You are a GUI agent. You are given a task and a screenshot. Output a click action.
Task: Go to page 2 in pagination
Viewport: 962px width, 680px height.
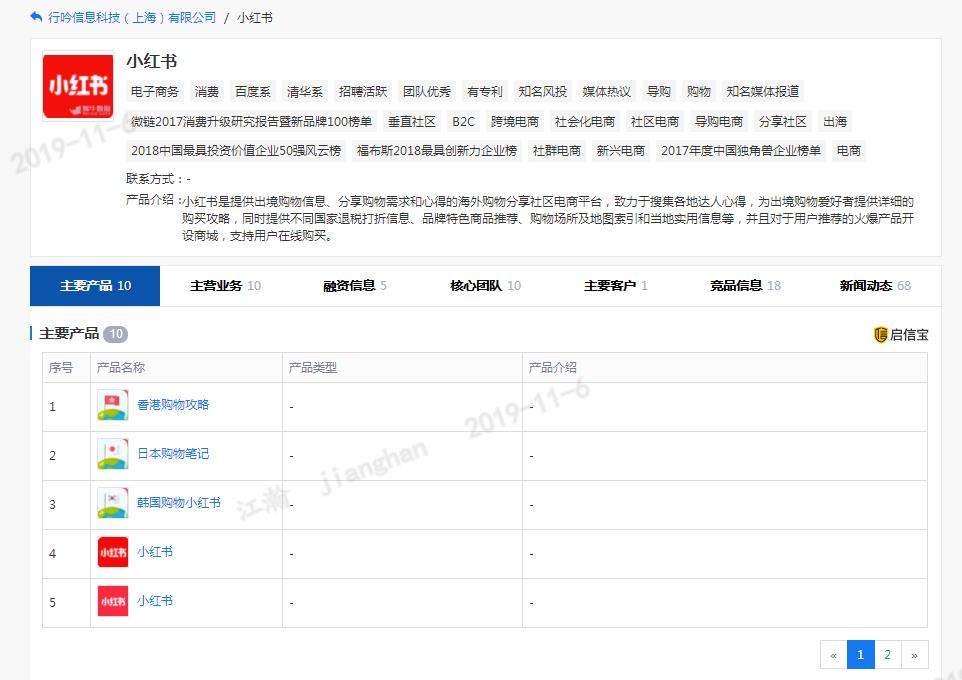tap(887, 655)
